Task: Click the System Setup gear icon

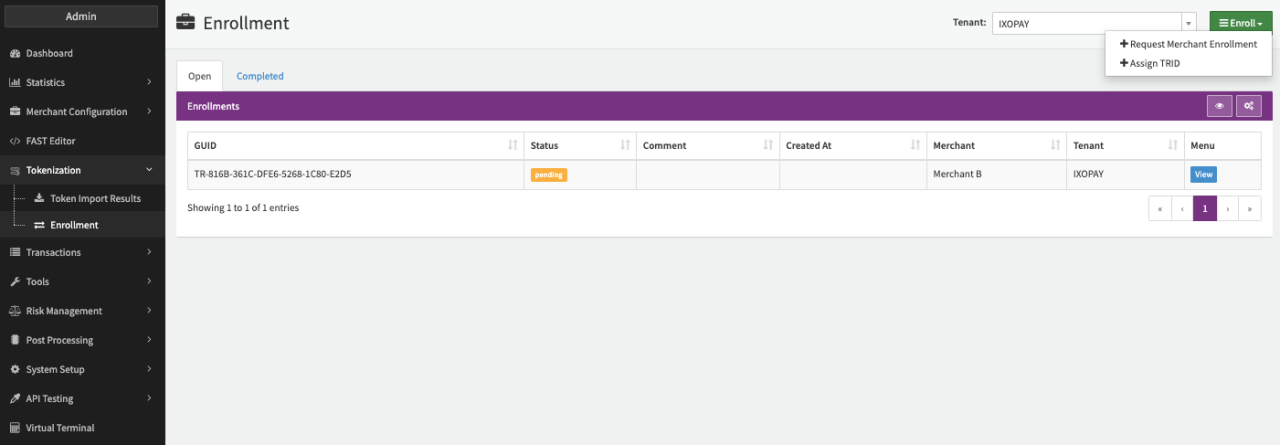Action: [15, 369]
